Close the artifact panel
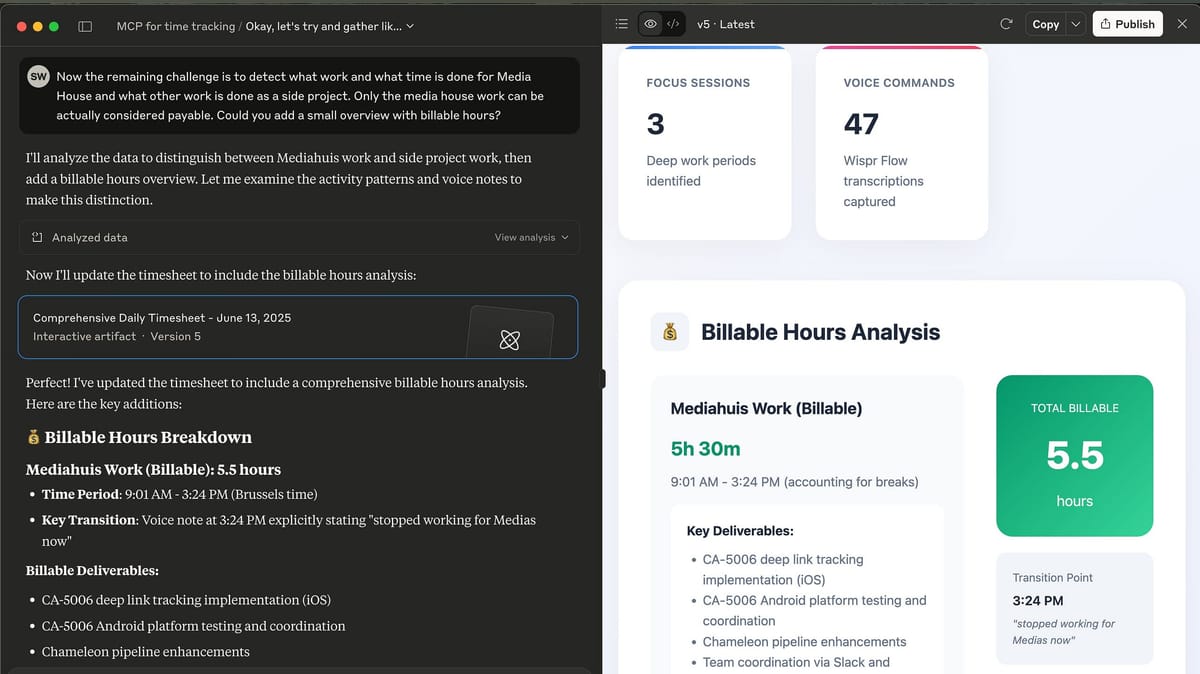Viewport: 1200px width, 674px height. (1182, 24)
